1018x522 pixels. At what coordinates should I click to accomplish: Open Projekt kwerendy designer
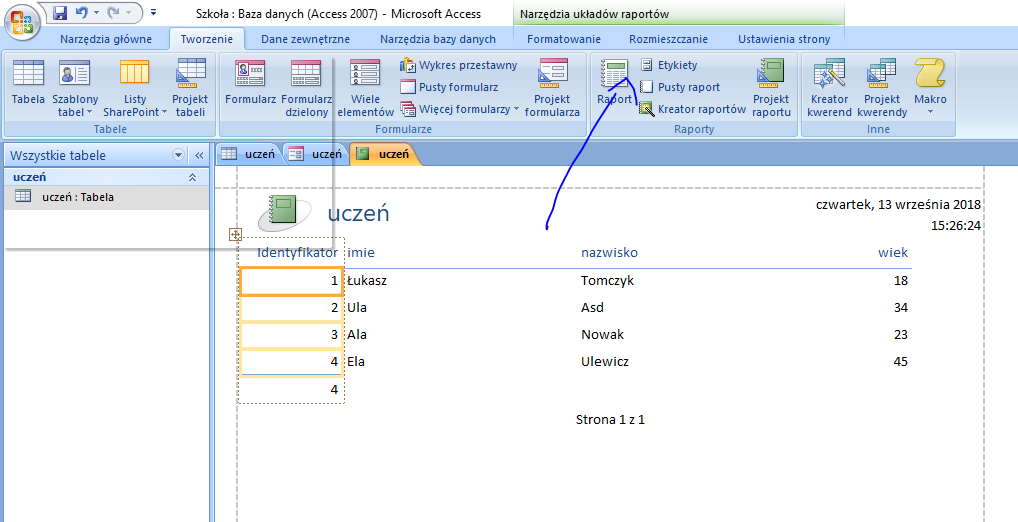pyautogui.click(x=882, y=86)
